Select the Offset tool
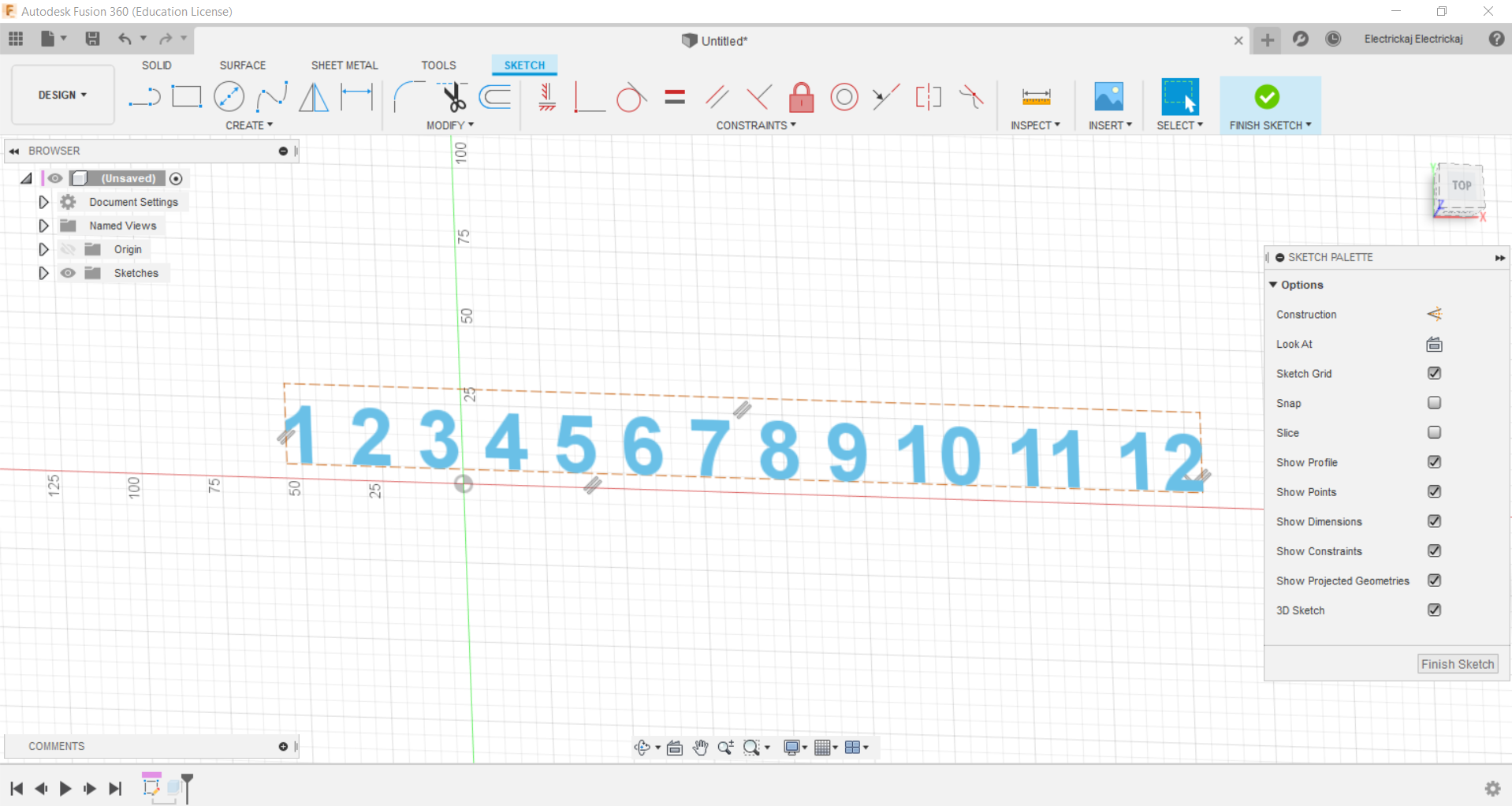 tap(496, 97)
